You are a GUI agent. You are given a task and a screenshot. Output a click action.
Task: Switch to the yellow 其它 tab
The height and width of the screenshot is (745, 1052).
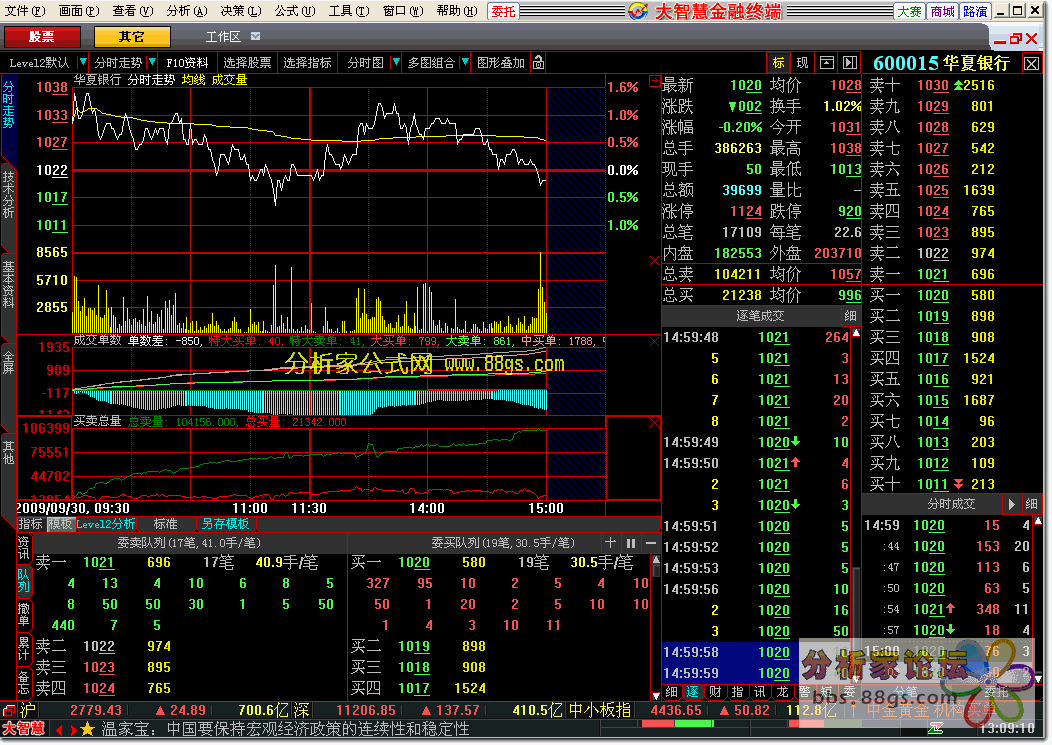coord(132,37)
